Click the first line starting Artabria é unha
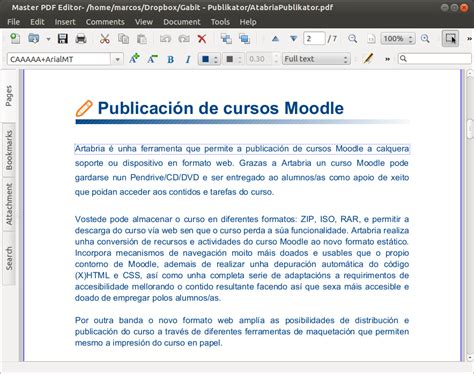The height and width of the screenshot is (374, 474). [x=242, y=149]
